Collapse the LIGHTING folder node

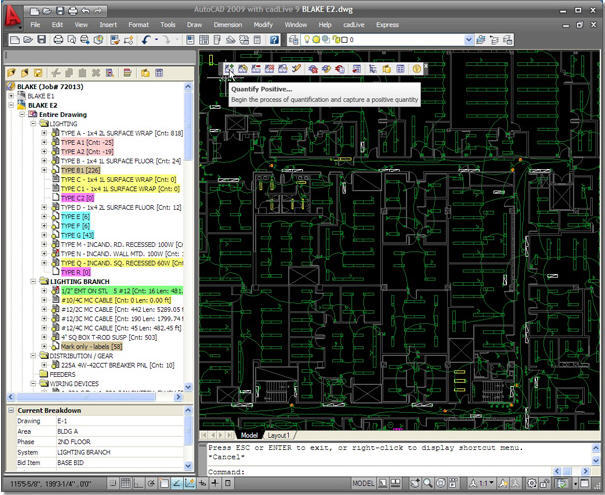coord(34,124)
